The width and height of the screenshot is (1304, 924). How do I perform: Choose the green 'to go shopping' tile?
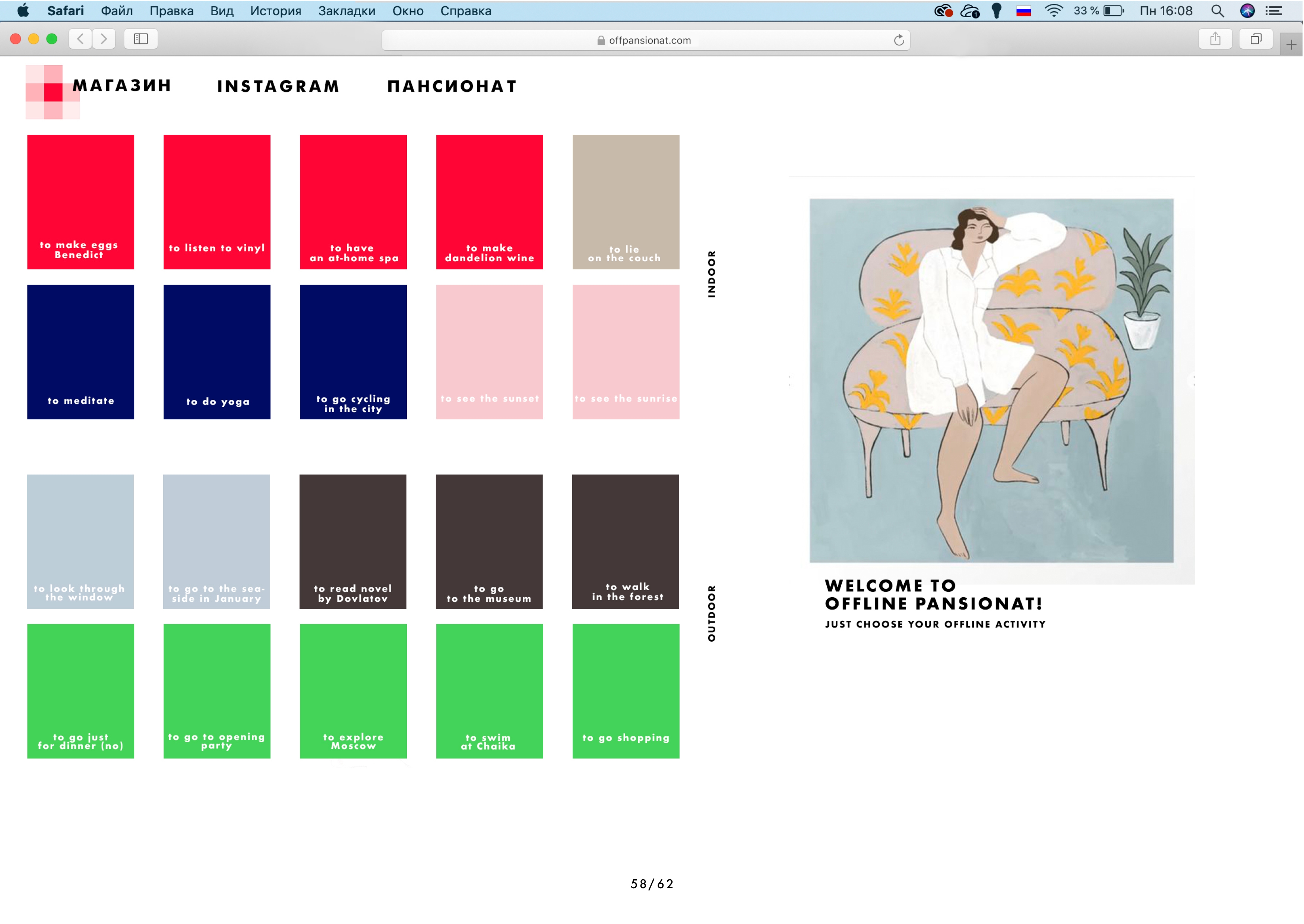point(626,691)
